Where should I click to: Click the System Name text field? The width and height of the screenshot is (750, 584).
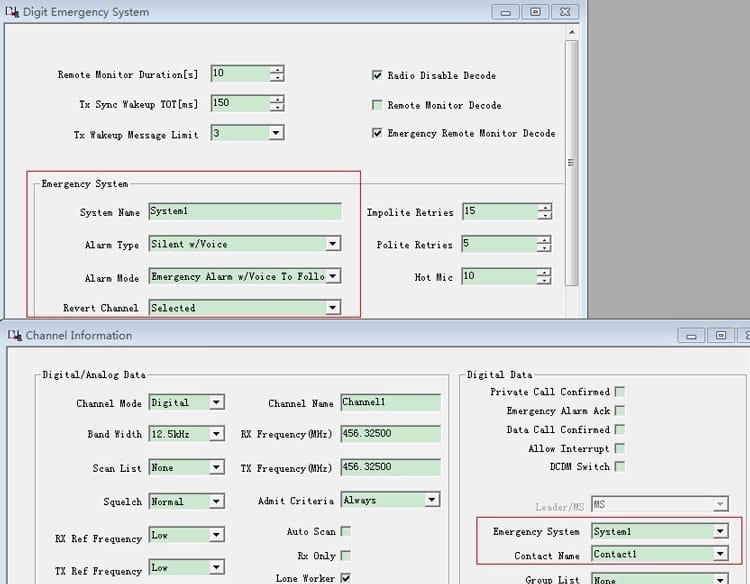(245, 212)
